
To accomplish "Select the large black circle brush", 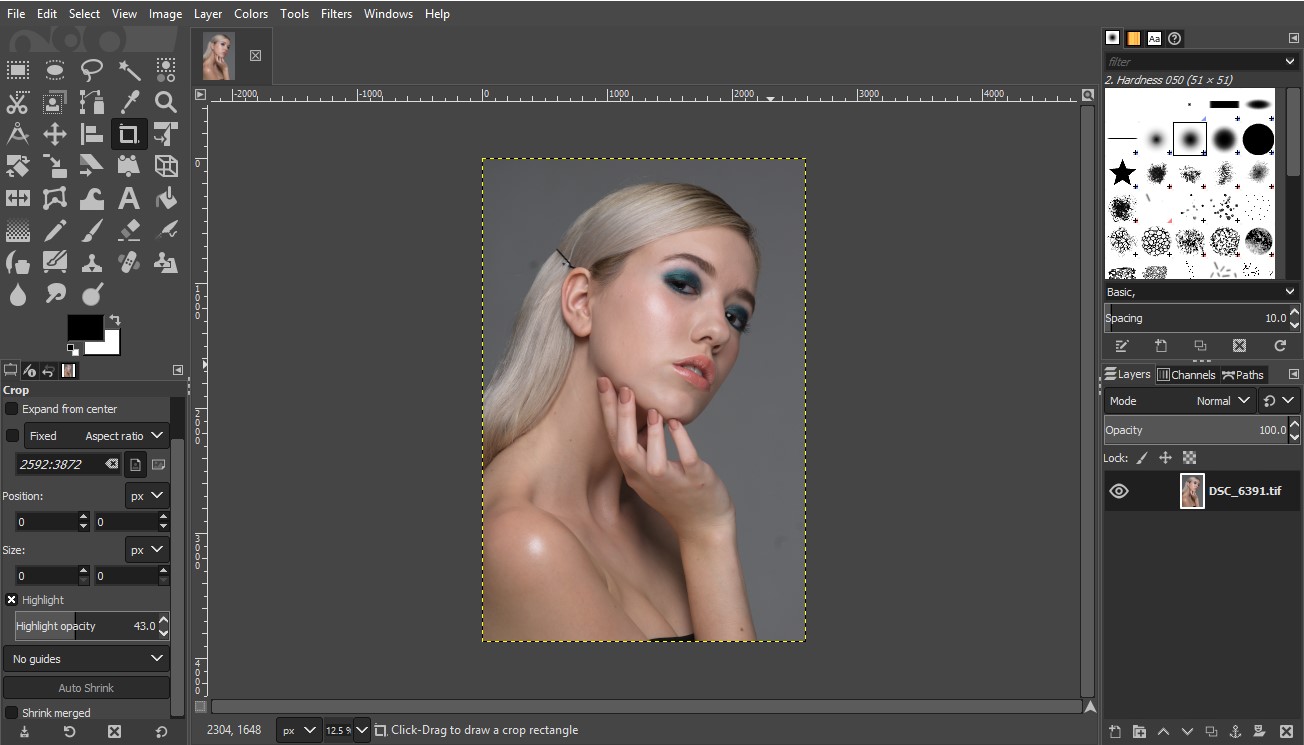I will click(1258, 140).
